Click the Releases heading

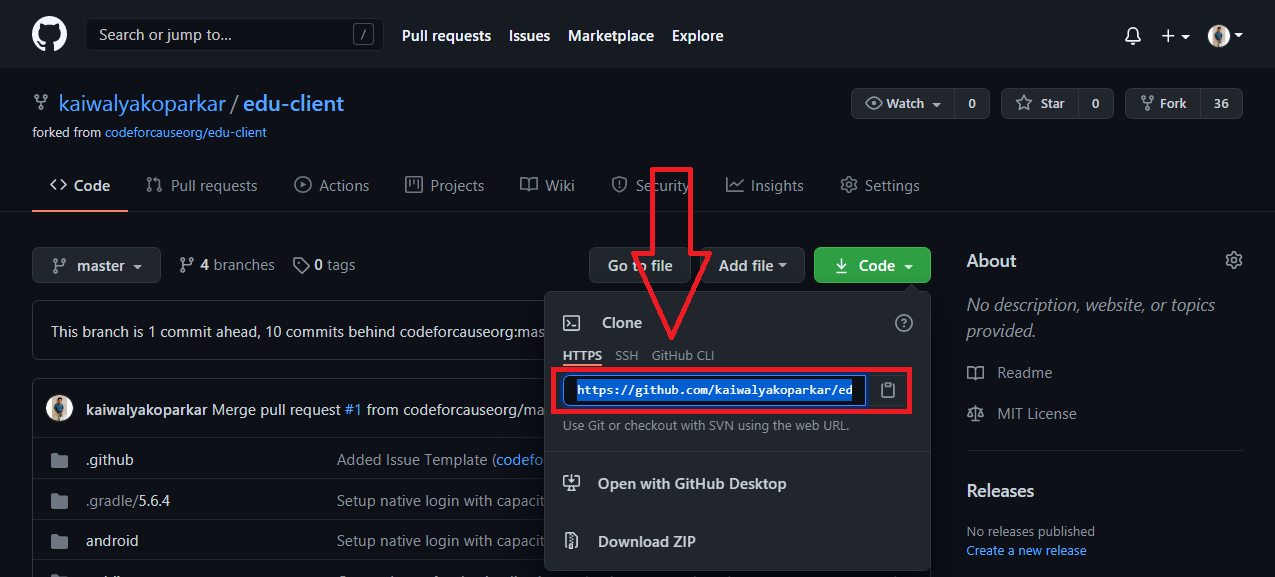1000,491
